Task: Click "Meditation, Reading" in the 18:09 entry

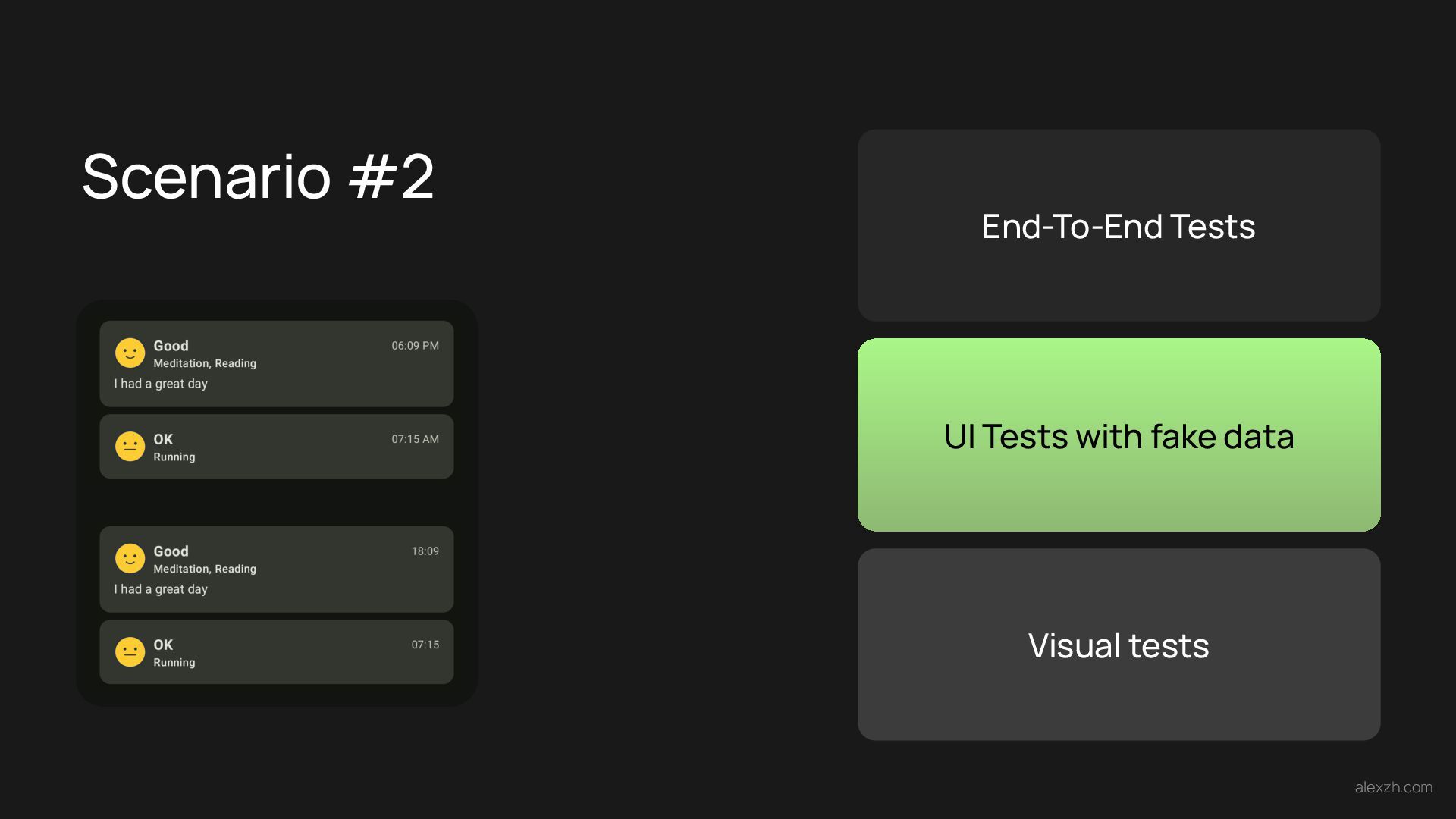Action: pos(205,569)
